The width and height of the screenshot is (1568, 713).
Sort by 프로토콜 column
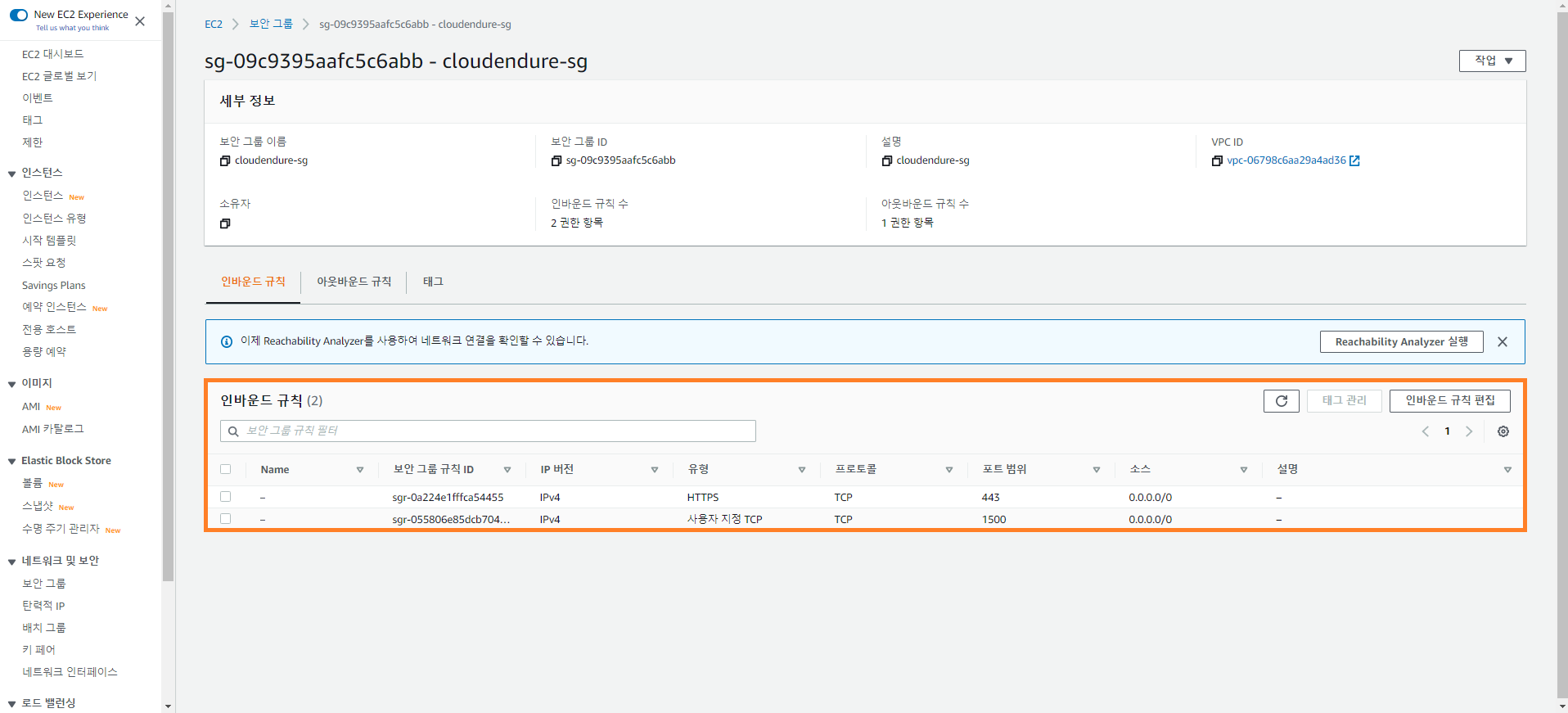coord(949,470)
